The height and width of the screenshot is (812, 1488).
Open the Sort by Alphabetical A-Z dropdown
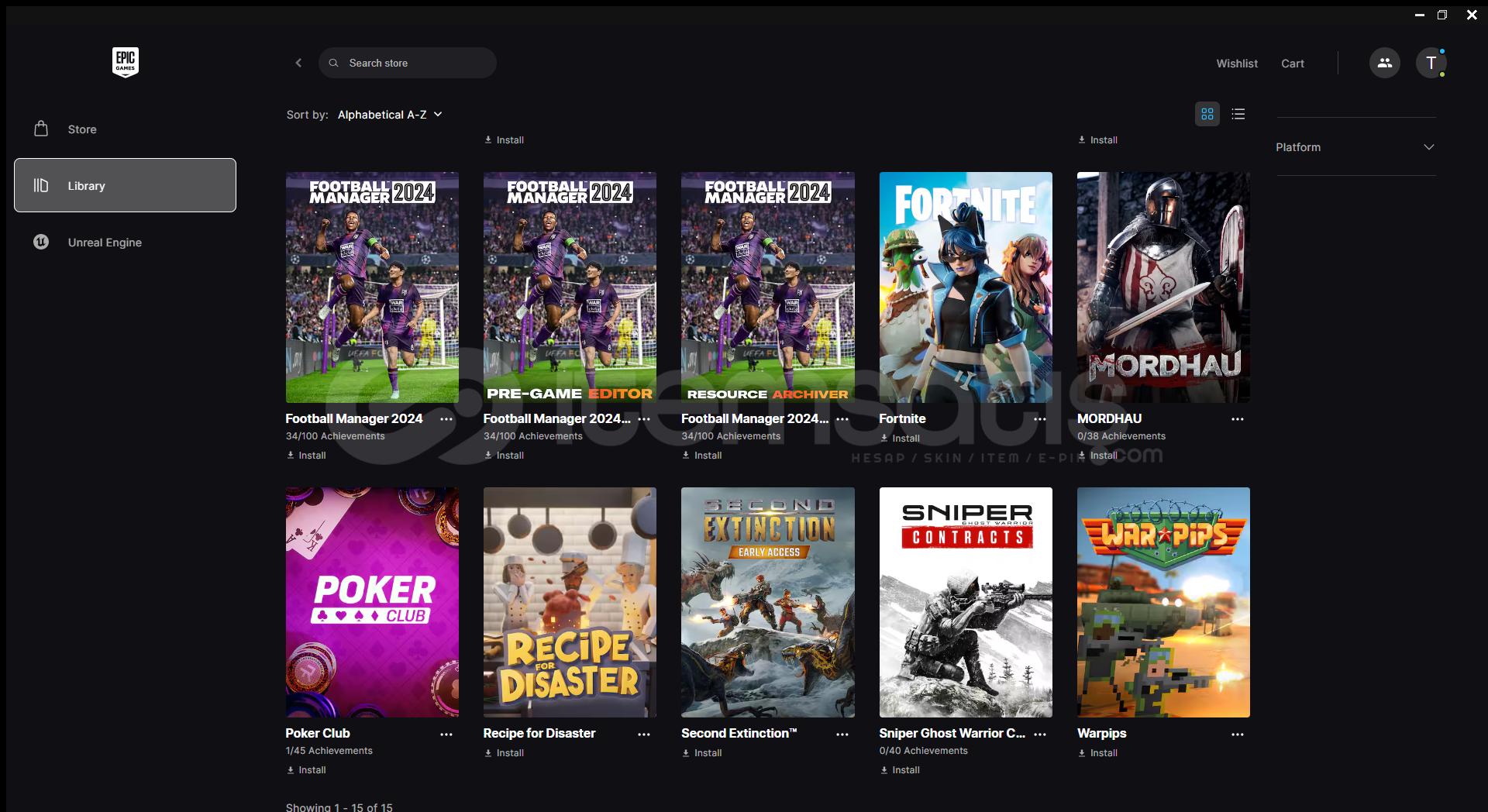coord(390,115)
